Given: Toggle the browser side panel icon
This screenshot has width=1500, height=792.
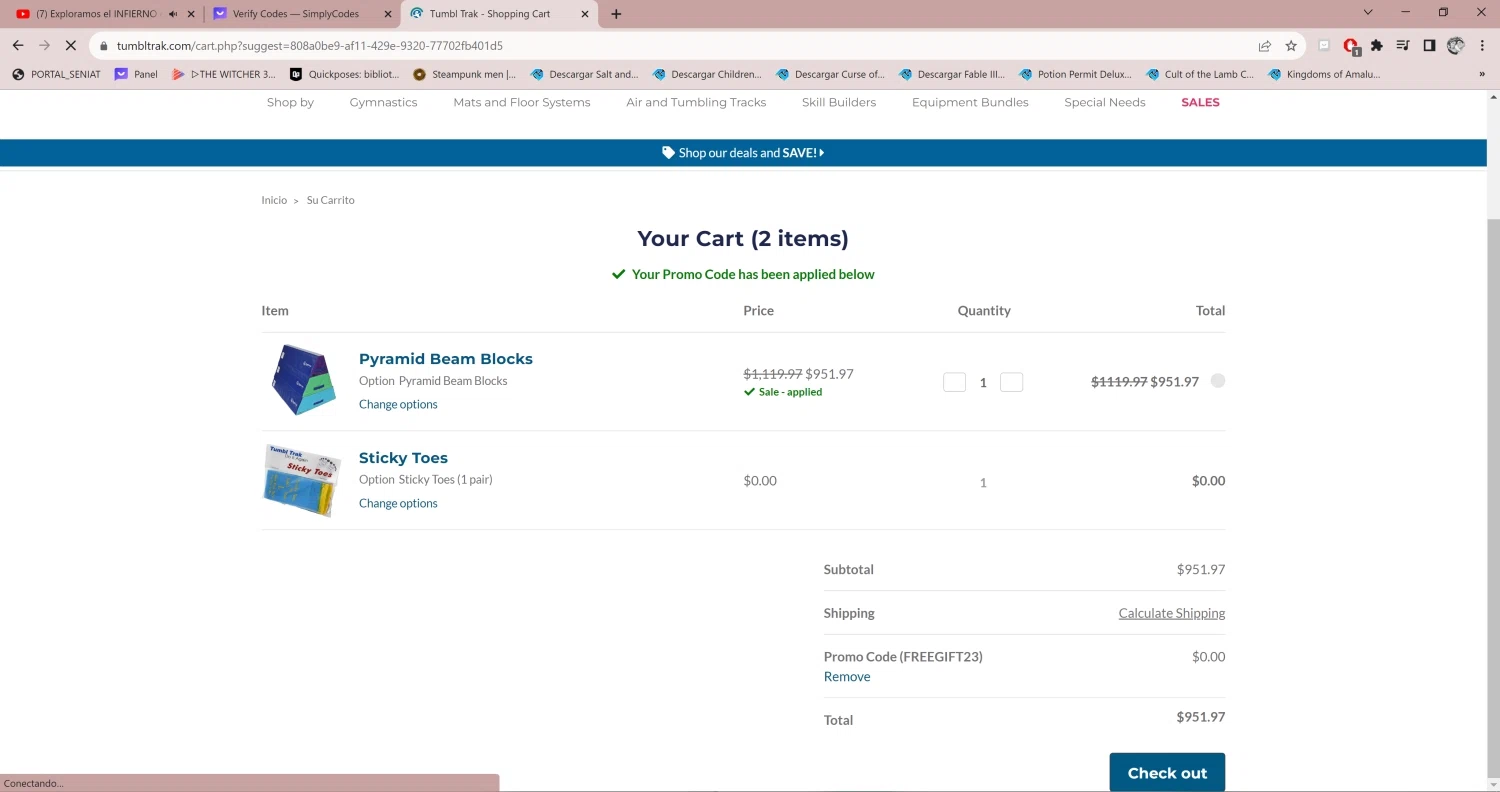Looking at the screenshot, I should tap(1429, 45).
